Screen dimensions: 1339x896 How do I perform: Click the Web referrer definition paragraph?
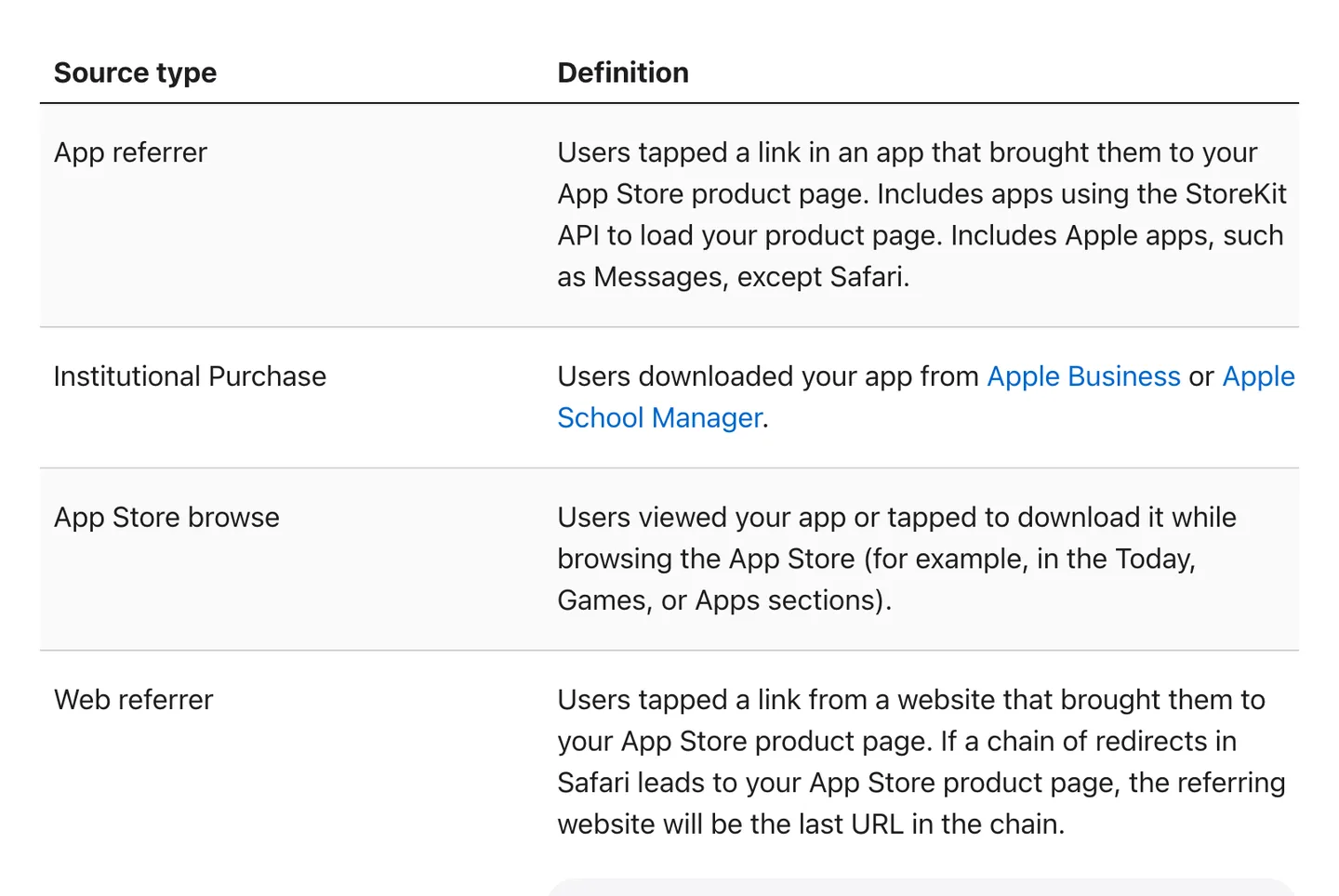(921, 761)
